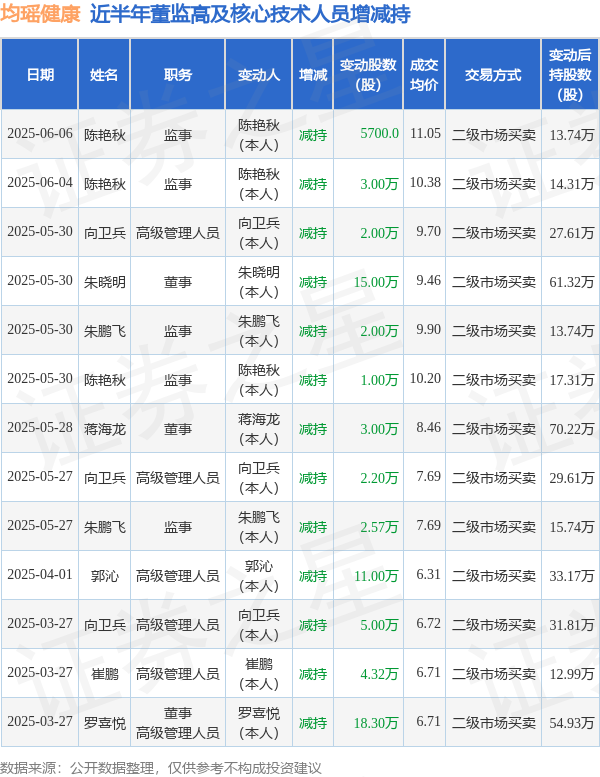Click the average price 9.90

(429, 330)
